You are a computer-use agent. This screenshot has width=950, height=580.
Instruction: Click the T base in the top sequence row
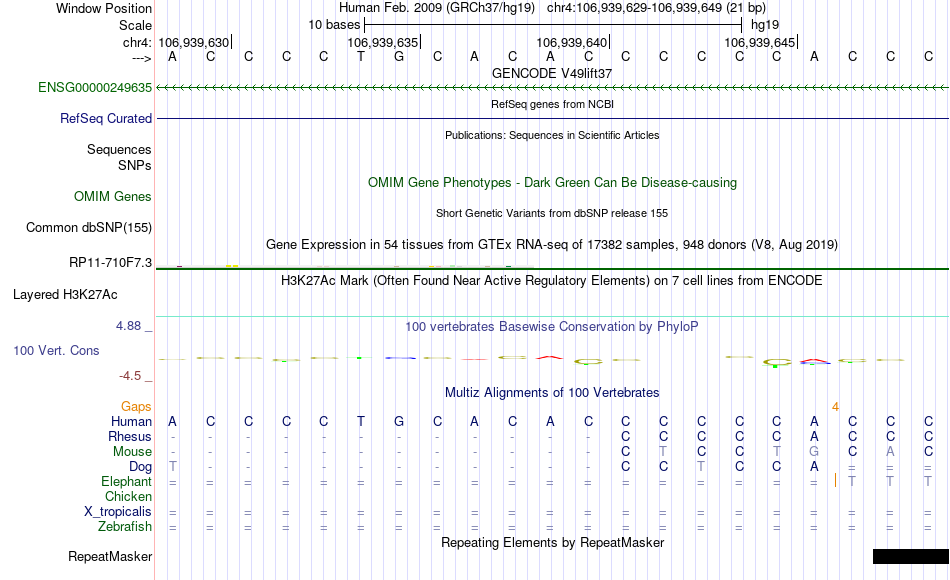[x=361, y=56]
